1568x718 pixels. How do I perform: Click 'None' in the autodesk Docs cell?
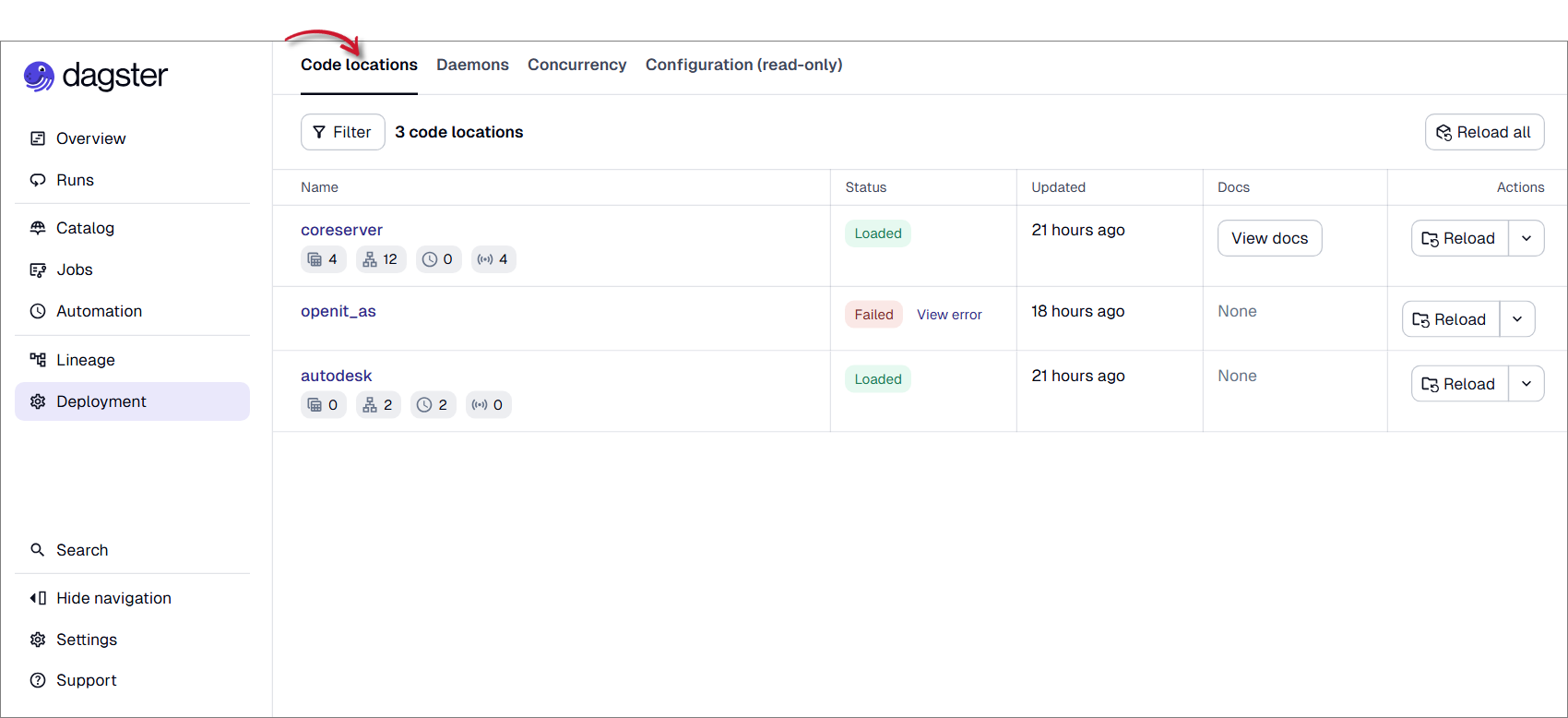click(x=1237, y=376)
